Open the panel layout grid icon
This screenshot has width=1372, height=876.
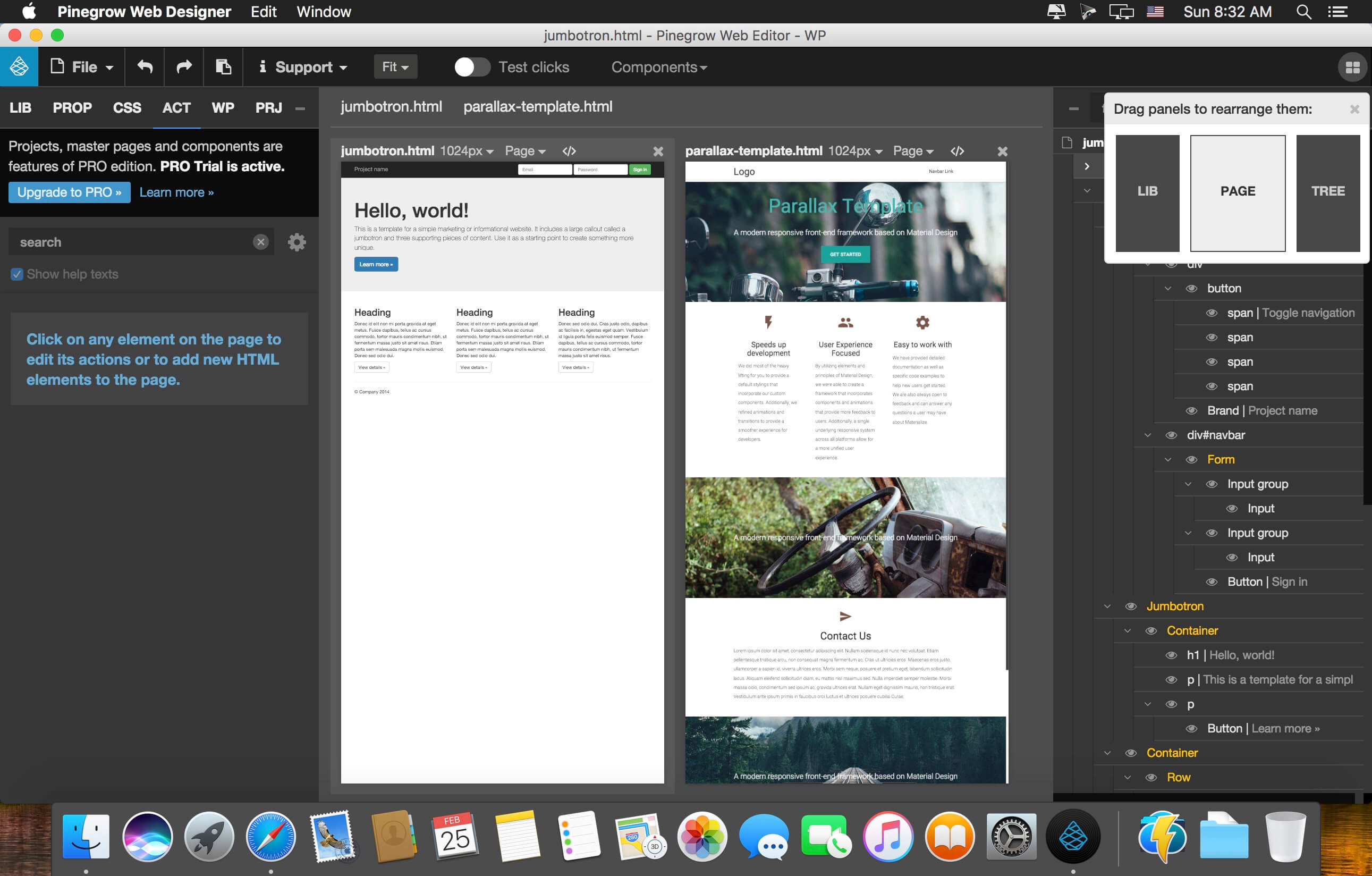(x=1353, y=68)
